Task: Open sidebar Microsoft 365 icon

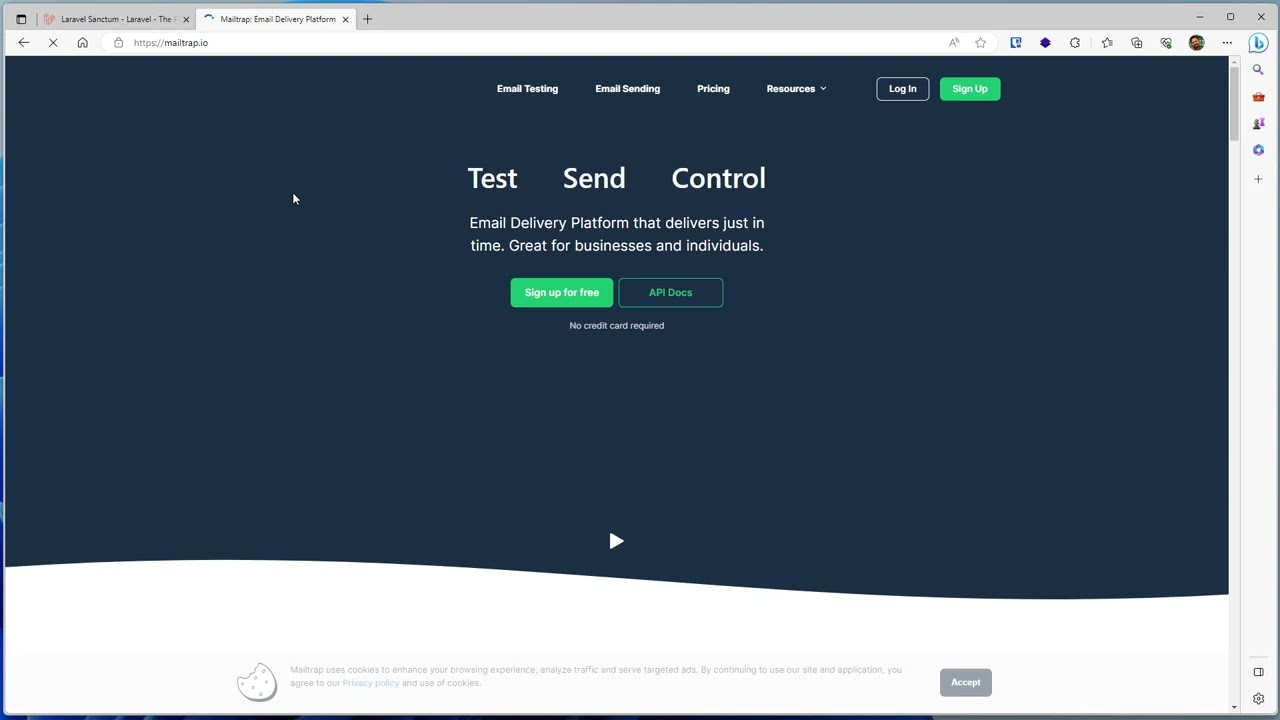Action: (x=1259, y=150)
